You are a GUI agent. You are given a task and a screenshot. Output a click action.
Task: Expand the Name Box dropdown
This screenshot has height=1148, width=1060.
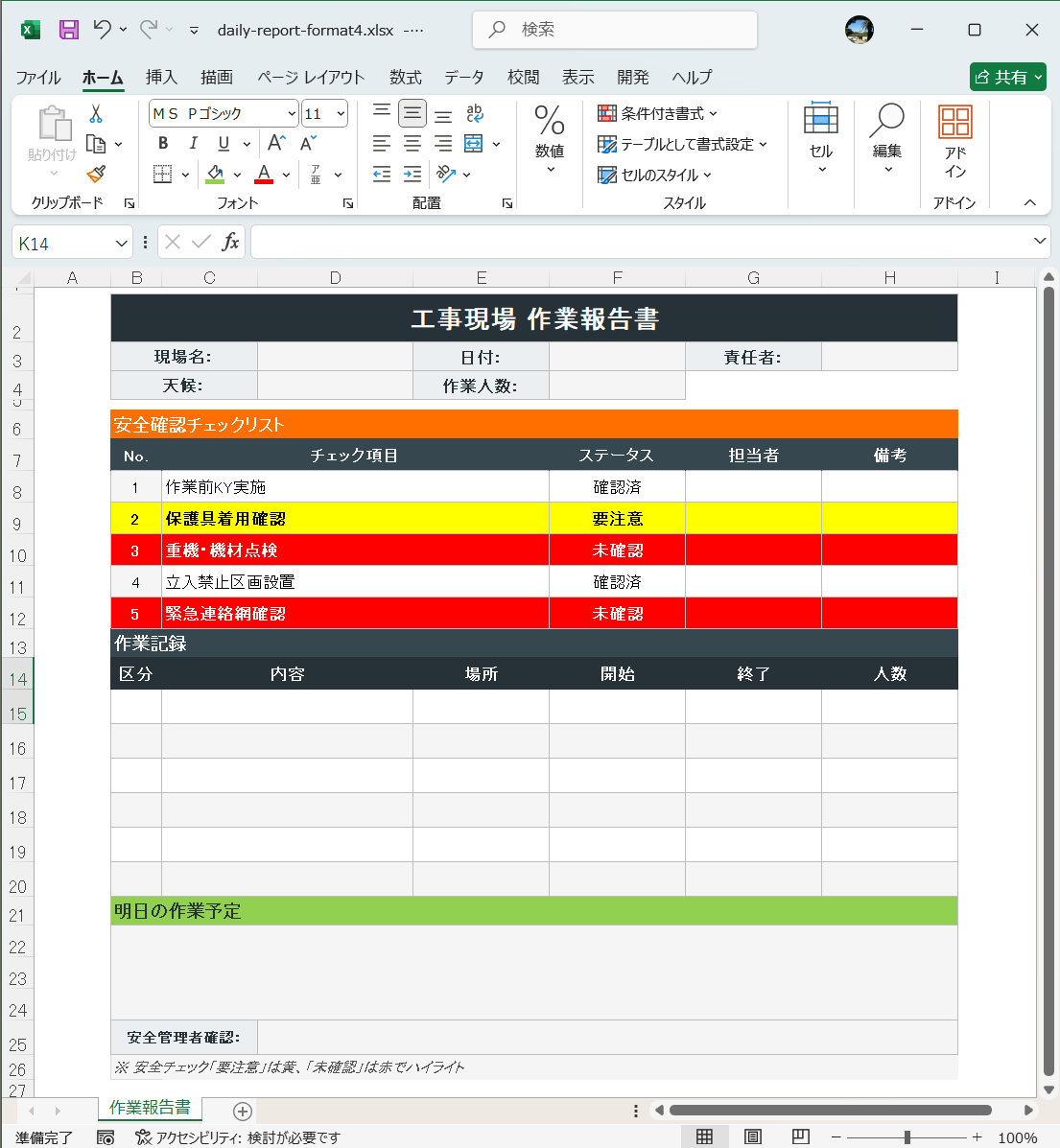coord(121,243)
